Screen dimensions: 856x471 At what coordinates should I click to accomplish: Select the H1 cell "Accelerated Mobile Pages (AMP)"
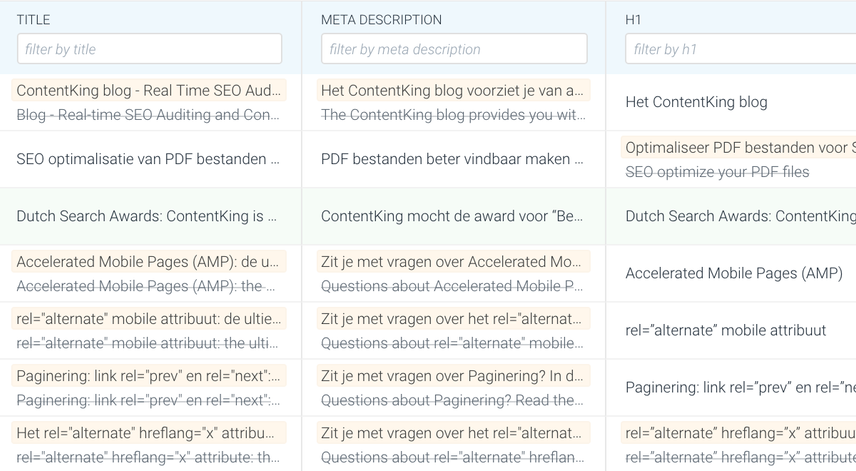pos(733,273)
